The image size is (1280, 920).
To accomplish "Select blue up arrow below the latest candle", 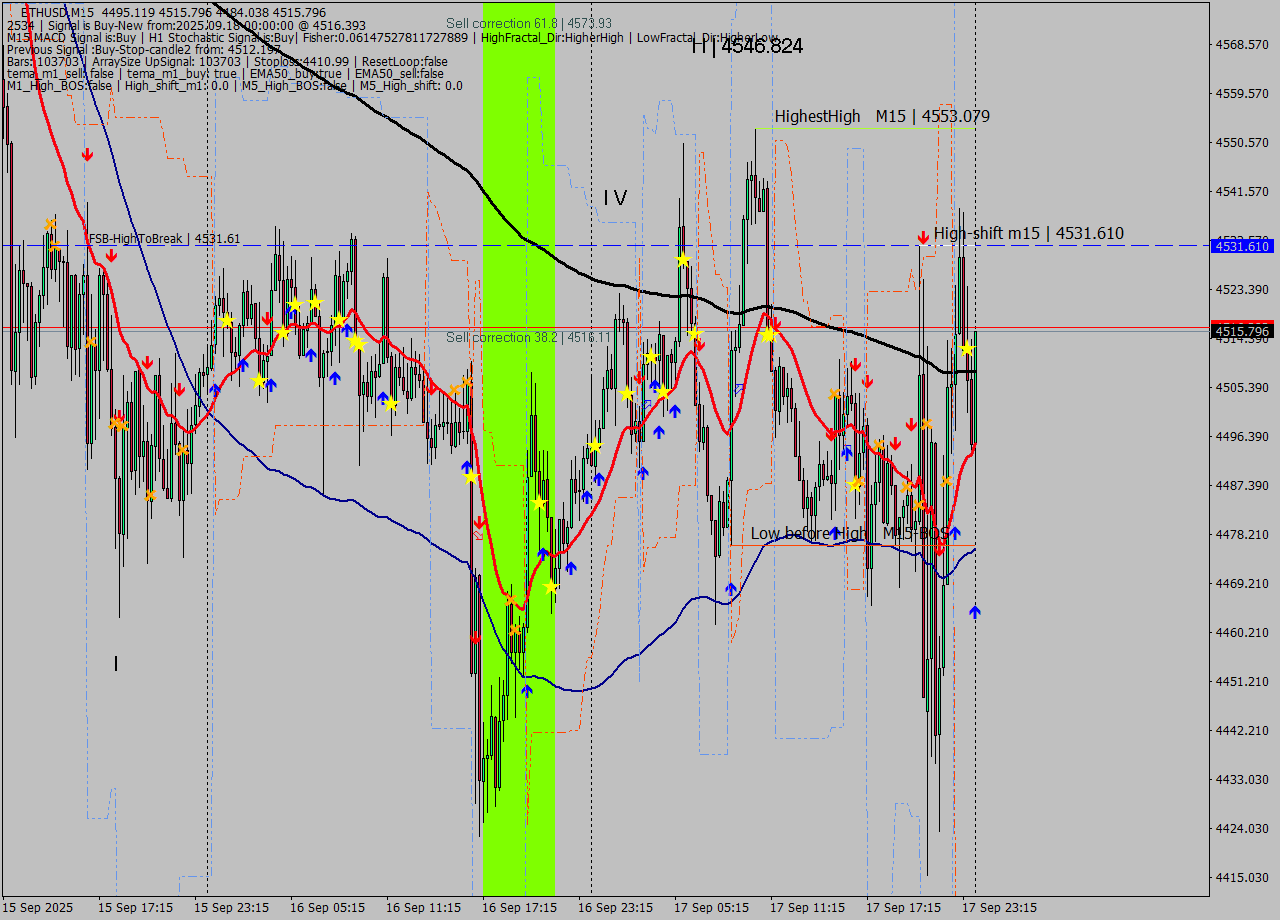I will [x=975, y=611].
